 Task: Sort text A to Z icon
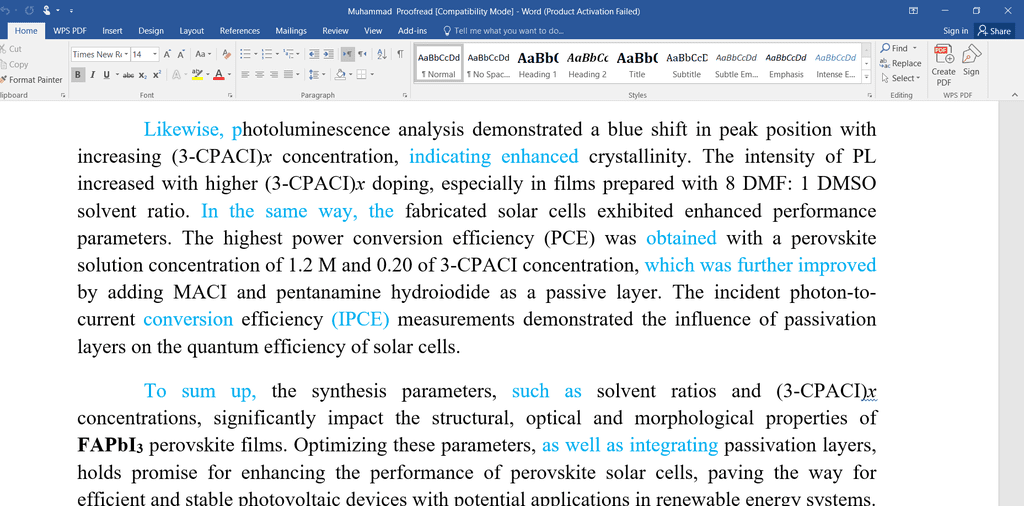click(x=381, y=54)
